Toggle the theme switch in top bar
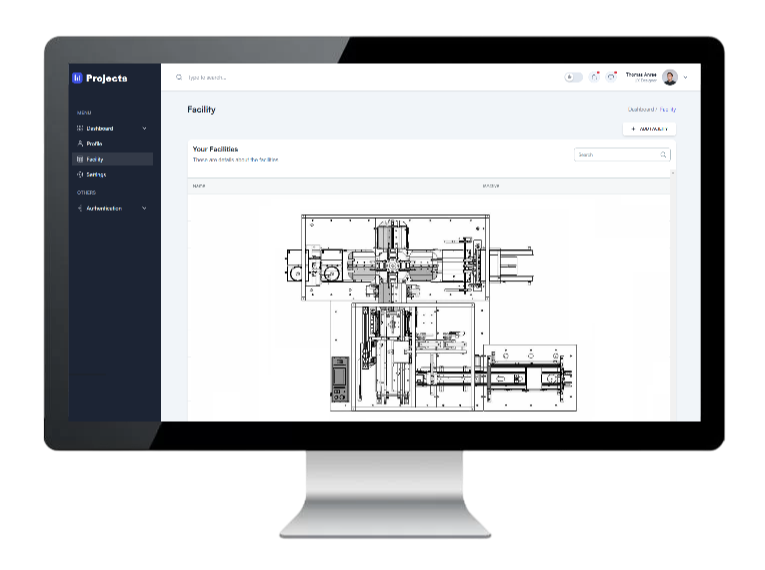 [x=573, y=77]
